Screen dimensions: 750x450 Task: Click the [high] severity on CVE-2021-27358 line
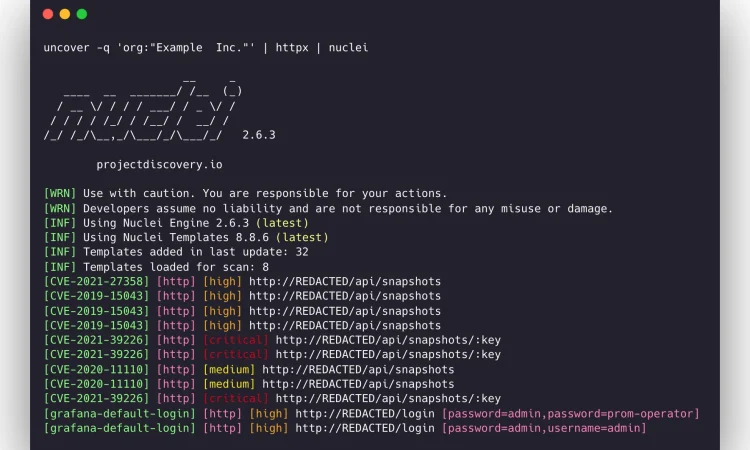coord(222,282)
